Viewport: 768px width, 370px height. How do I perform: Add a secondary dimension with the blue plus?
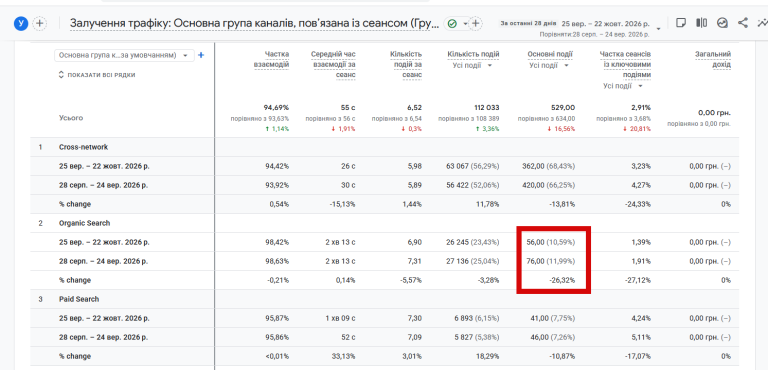[x=200, y=55]
